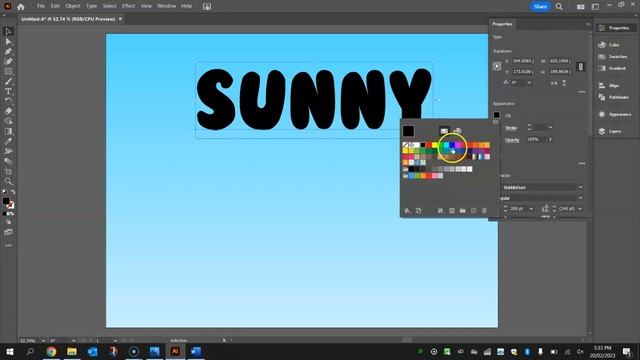This screenshot has height=360, width=640.
Task: Flip the object vertically
Action: [x=564, y=83]
